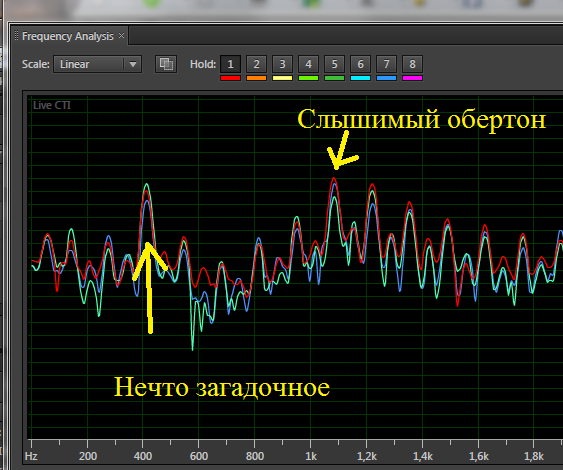Close the Frequency Analysis panel tab
Viewport: 563px width, 470px height.
click(x=121, y=36)
